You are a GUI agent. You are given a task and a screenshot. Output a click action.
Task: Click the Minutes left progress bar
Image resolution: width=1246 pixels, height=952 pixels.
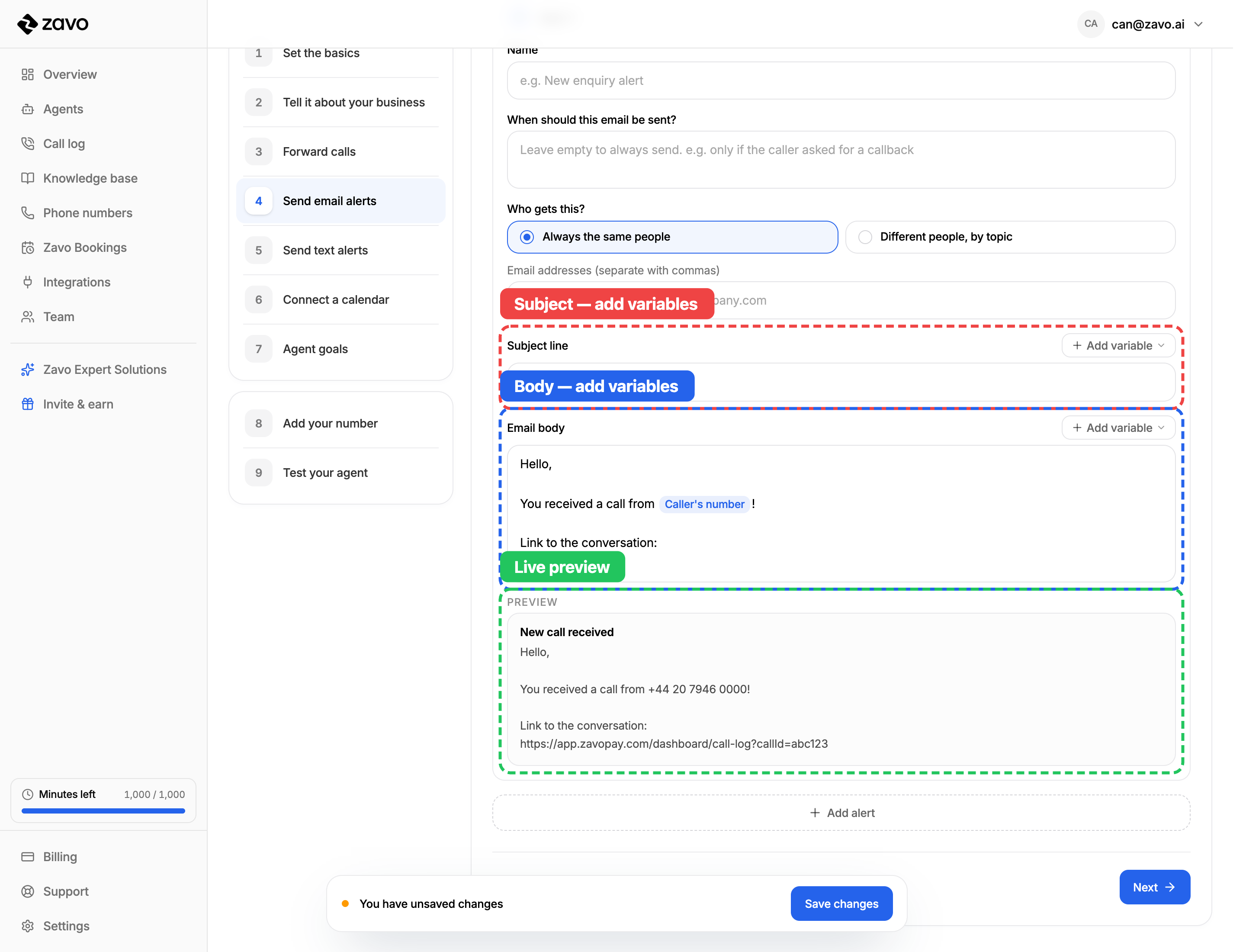[103, 811]
